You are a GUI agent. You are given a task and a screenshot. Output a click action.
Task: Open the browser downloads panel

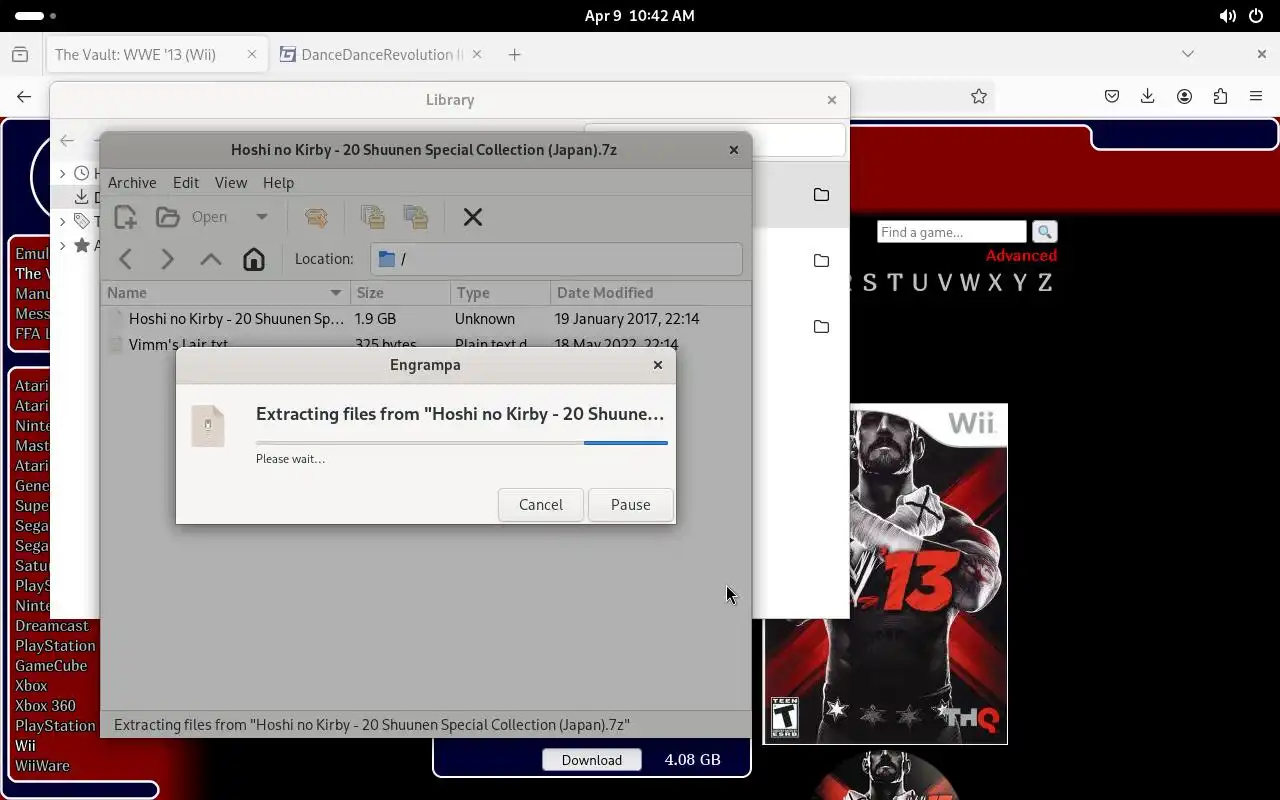click(x=1148, y=97)
